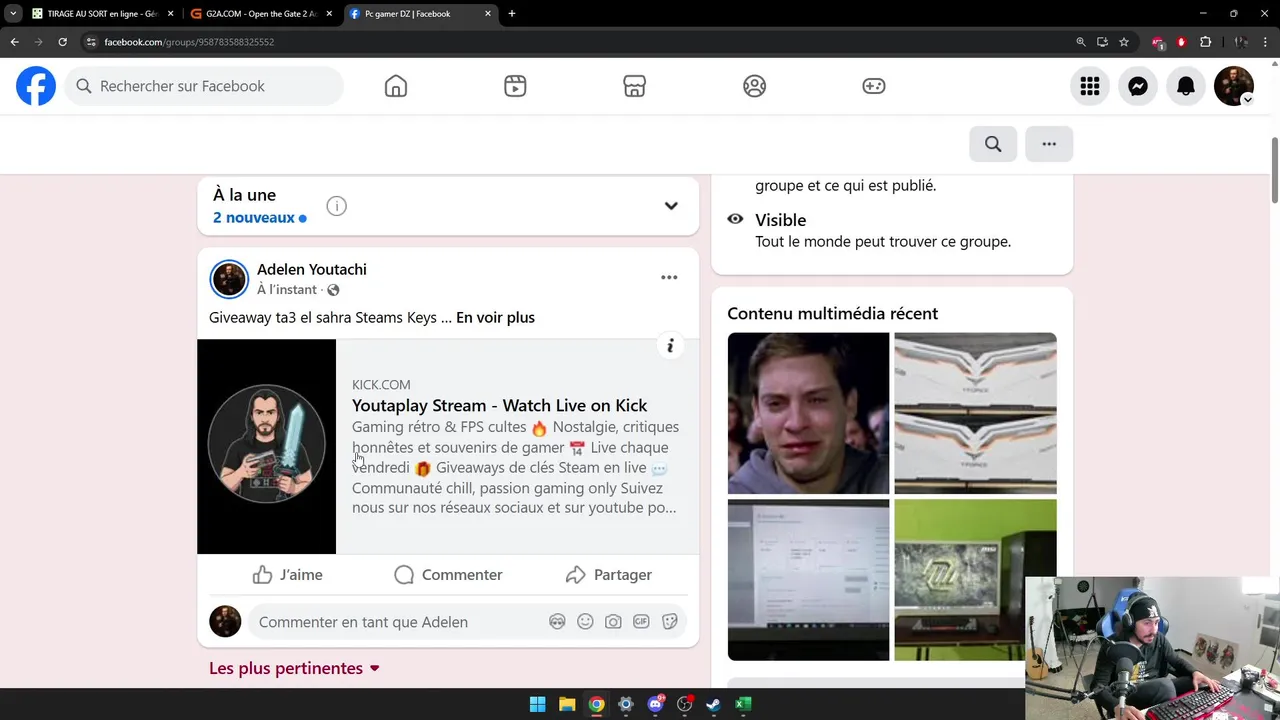The height and width of the screenshot is (720, 1280).
Task: Click the link preview info icon
Action: coord(670,346)
